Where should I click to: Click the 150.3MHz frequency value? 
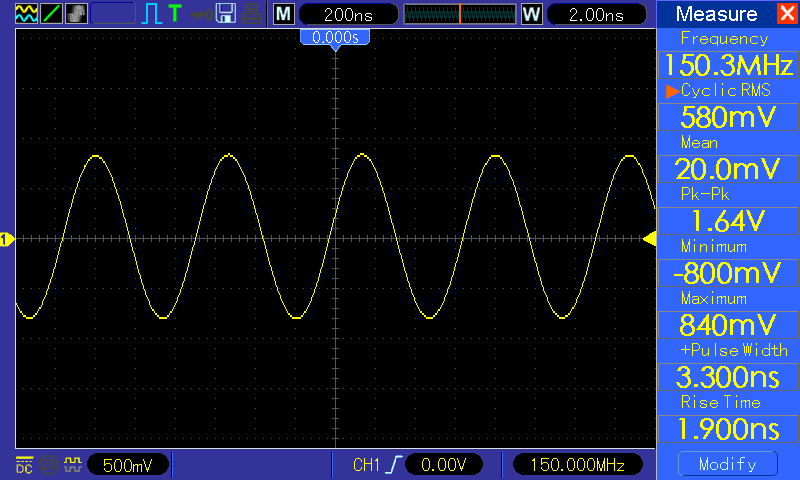[x=728, y=65]
